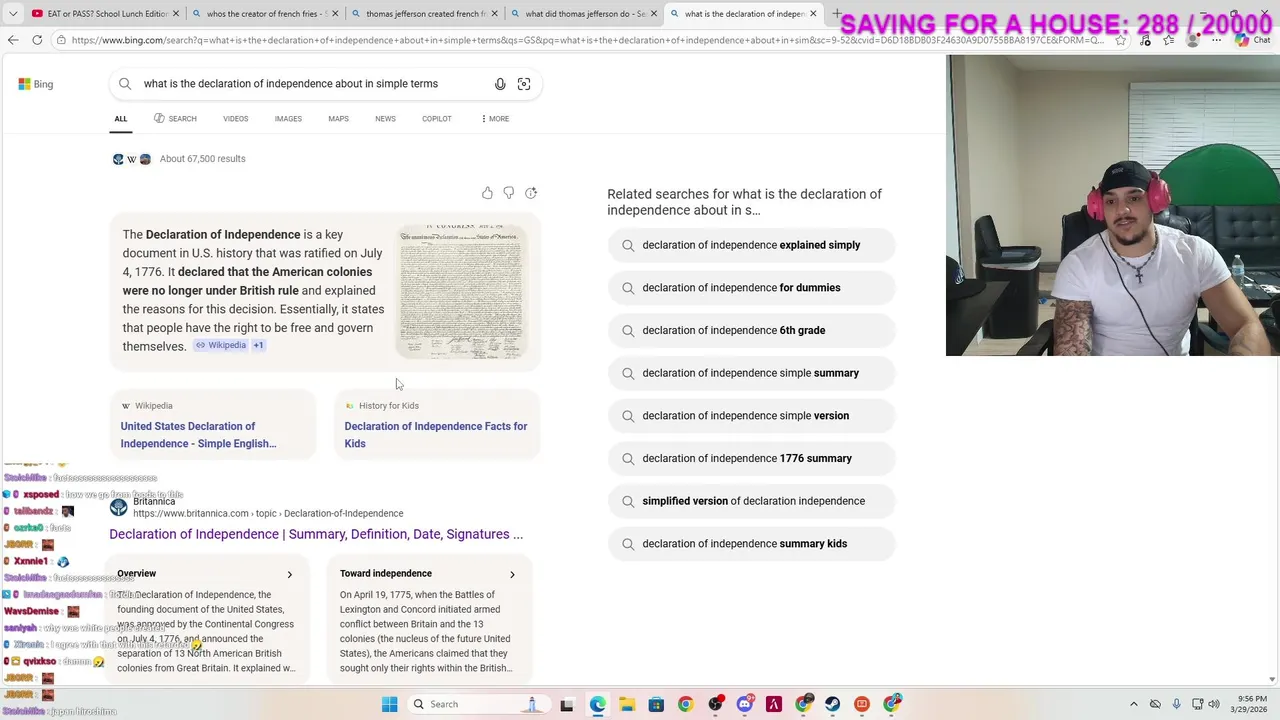Click the thumbs down feedback icon

click(x=509, y=193)
